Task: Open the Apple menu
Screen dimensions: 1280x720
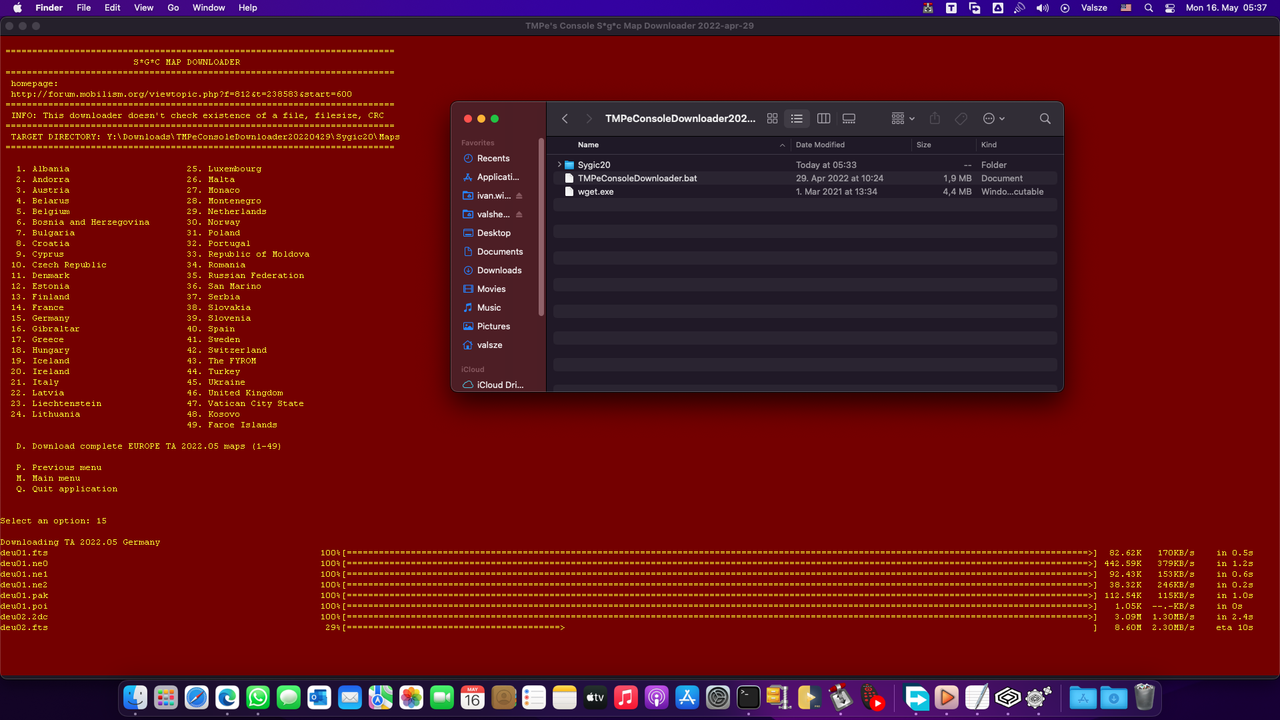Action: coord(17,7)
